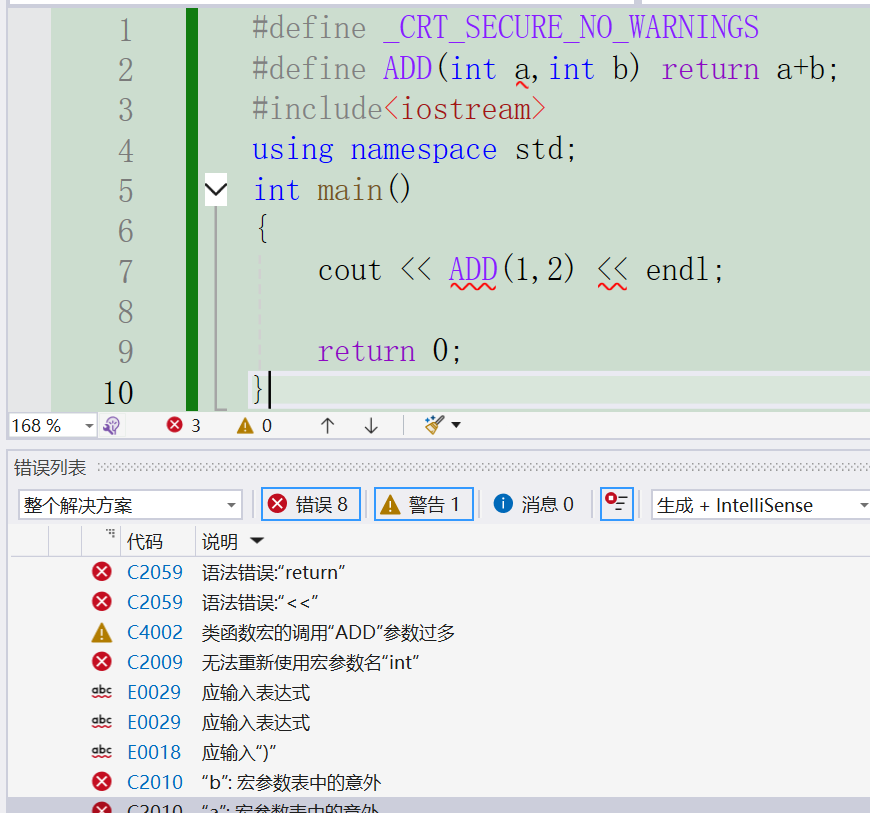Image resolution: width=870 pixels, height=813 pixels.
Task: Click _CRT_SECURE_NO_WARNINGS macro name on line 1
Action: pyautogui.click(x=571, y=27)
